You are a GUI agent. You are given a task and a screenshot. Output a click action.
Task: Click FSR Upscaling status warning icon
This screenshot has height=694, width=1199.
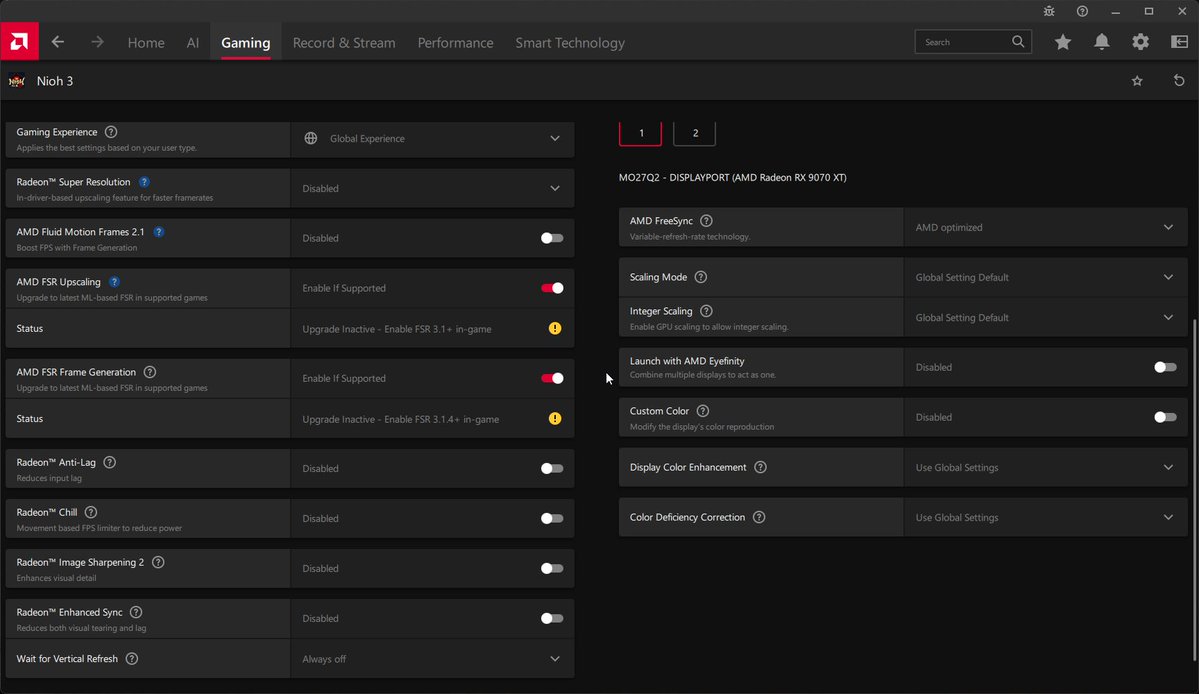(555, 329)
